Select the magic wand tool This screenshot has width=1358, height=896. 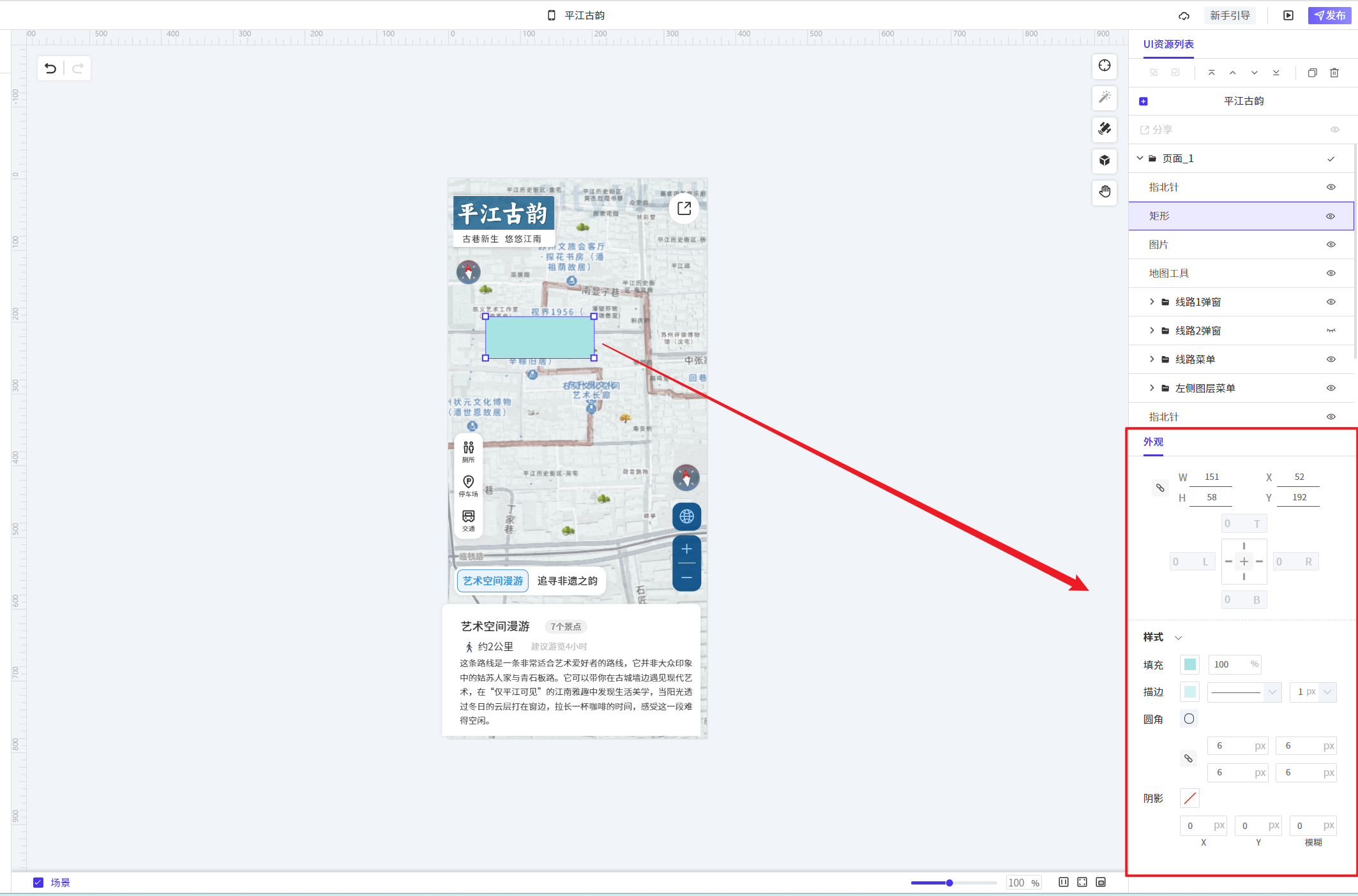1105,97
